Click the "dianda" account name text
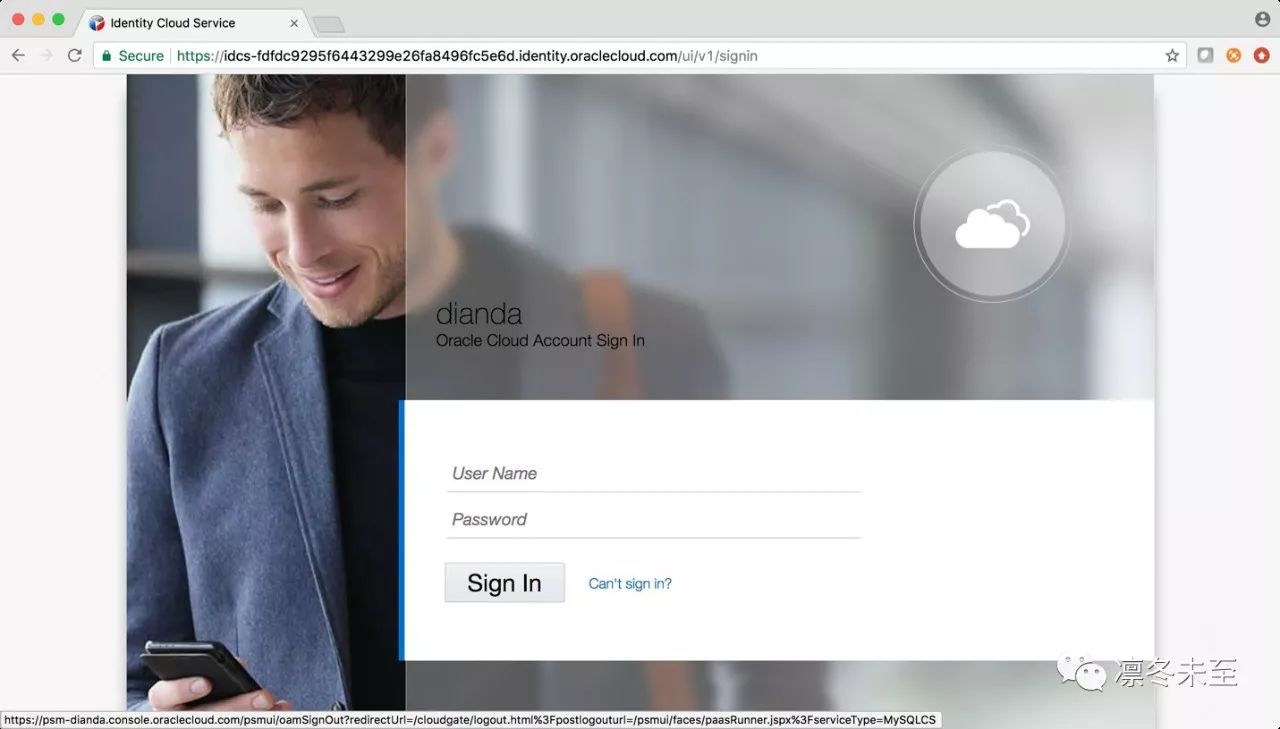This screenshot has height=729, width=1280. tap(479, 314)
